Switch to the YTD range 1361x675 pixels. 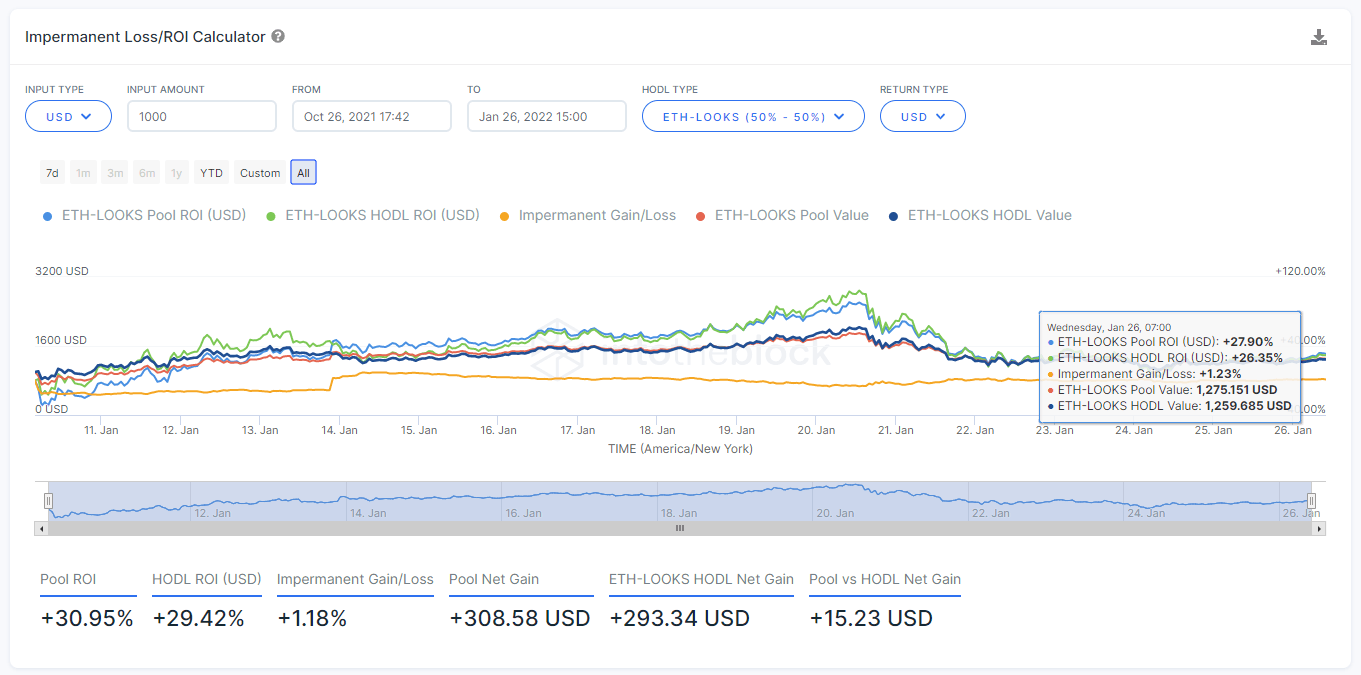[211, 172]
